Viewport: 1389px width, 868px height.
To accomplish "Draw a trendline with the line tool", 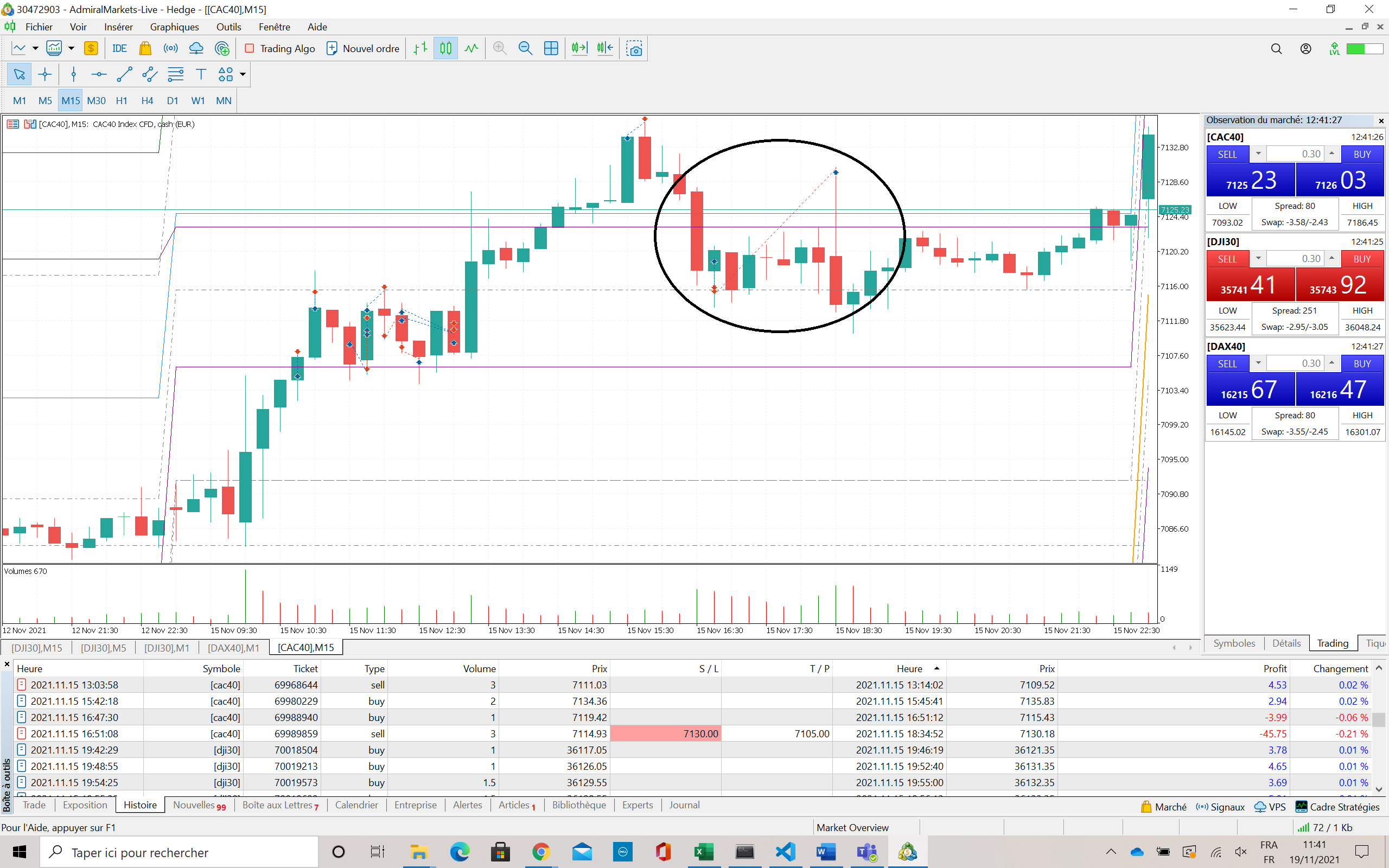I will 124,74.
